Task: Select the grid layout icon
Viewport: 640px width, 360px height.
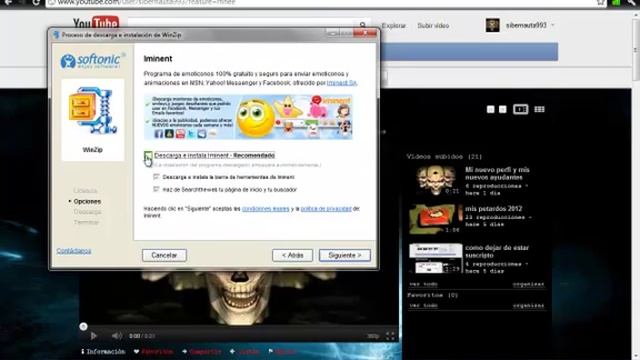Action: [539, 109]
